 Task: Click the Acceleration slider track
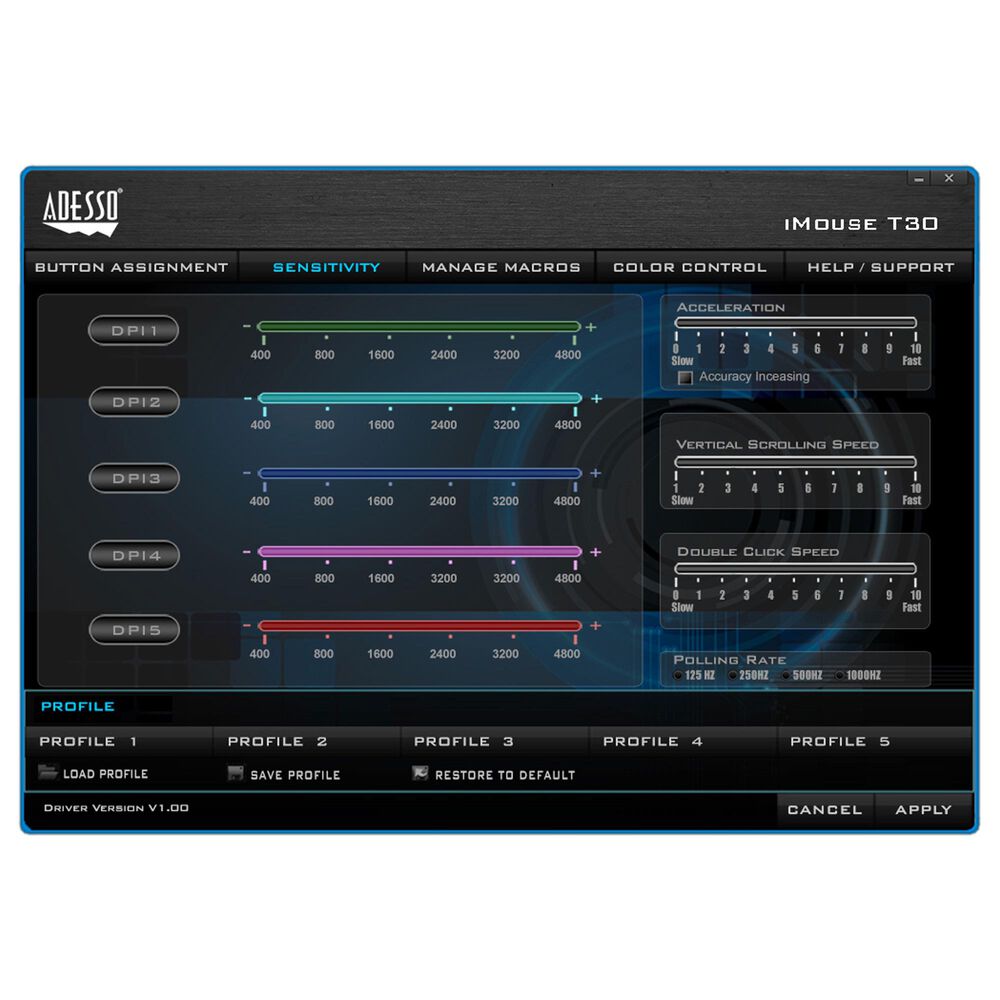pos(795,323)
